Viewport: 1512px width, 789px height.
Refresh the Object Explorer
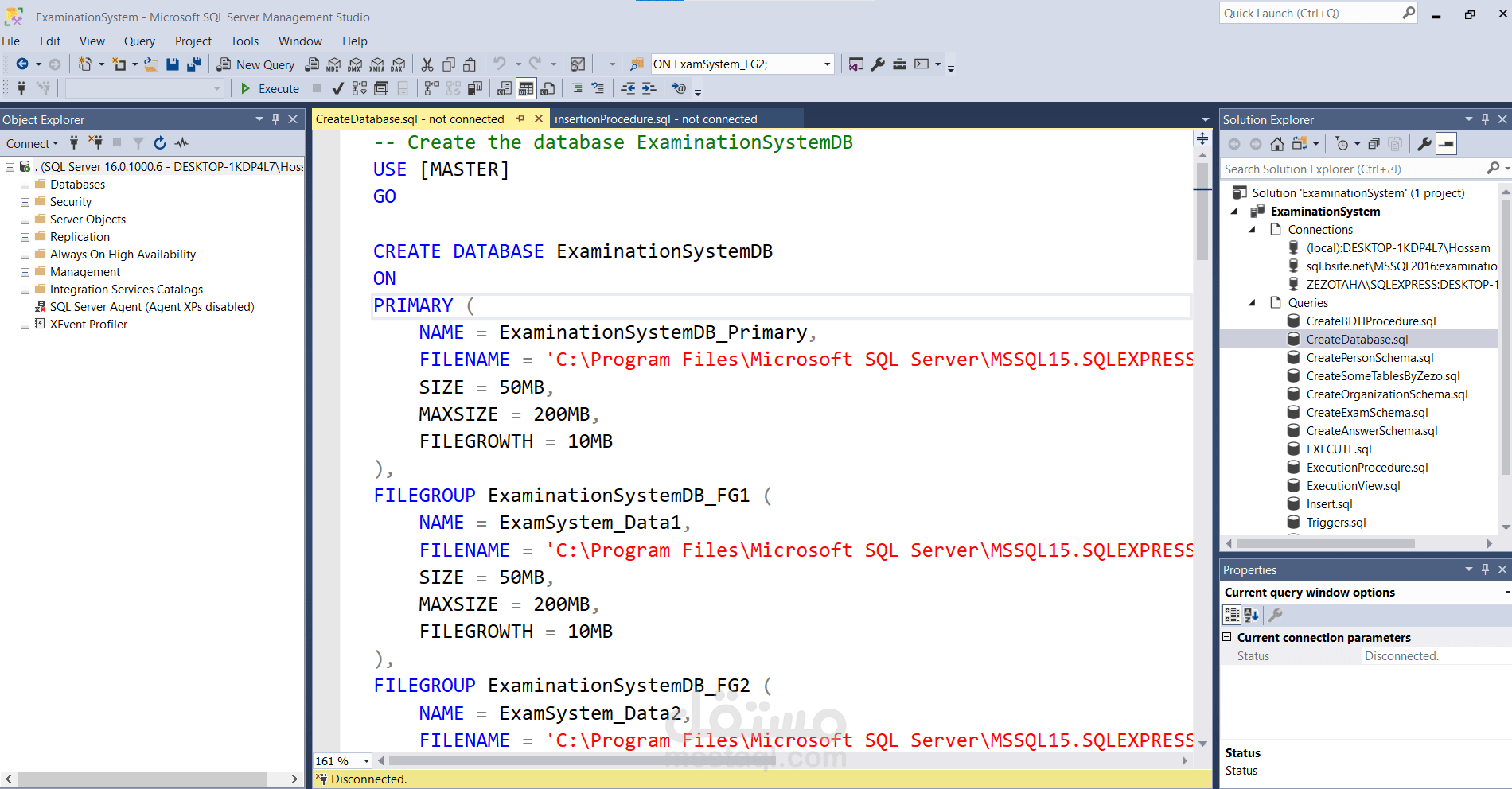160,143
